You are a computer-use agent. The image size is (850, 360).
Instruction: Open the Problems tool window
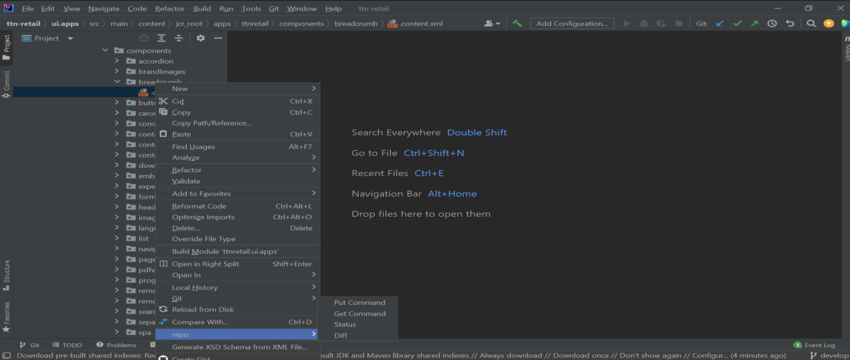click(x=117, y=345)
